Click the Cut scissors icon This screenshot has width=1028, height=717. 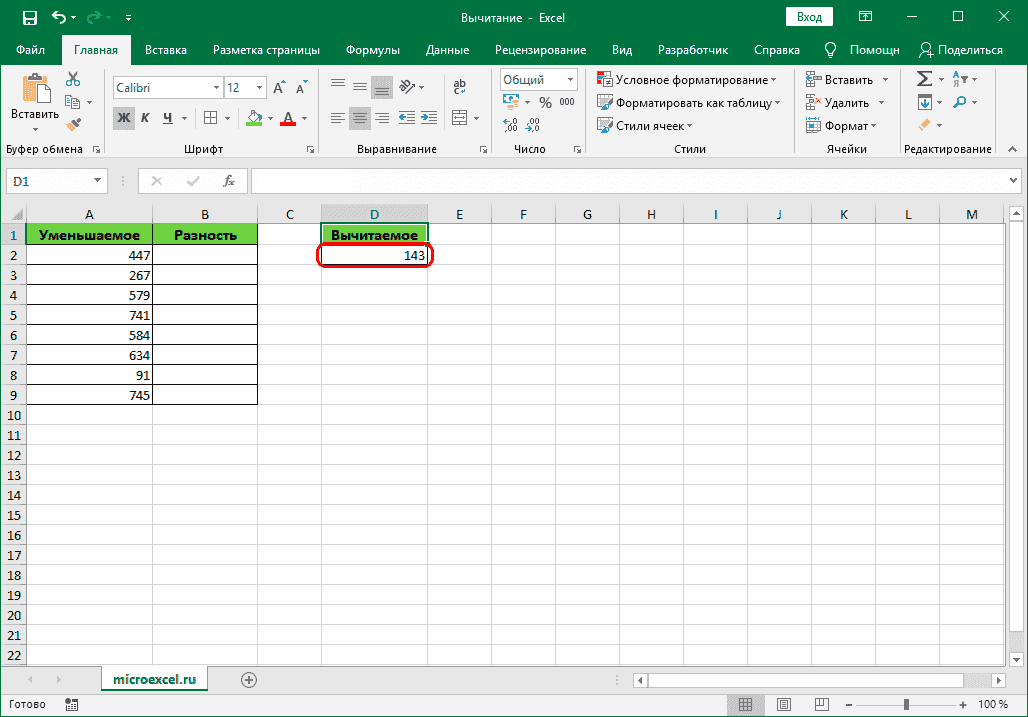click(73, 80)
